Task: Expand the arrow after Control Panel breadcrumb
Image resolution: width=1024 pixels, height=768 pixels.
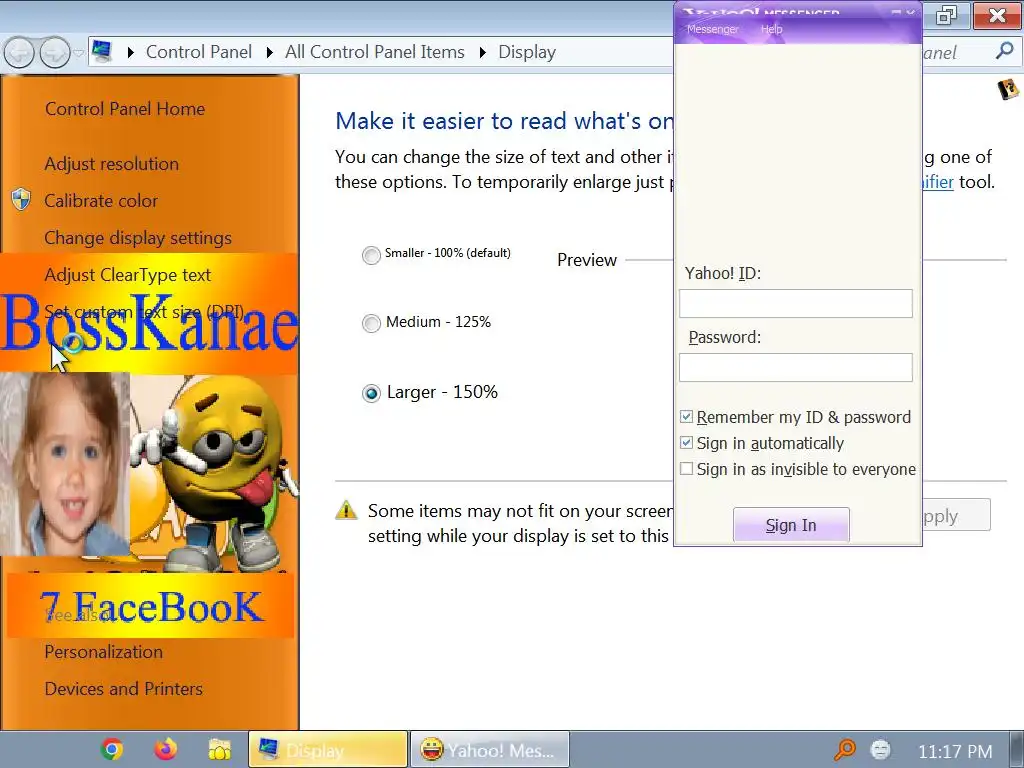Action: point(269,52)
